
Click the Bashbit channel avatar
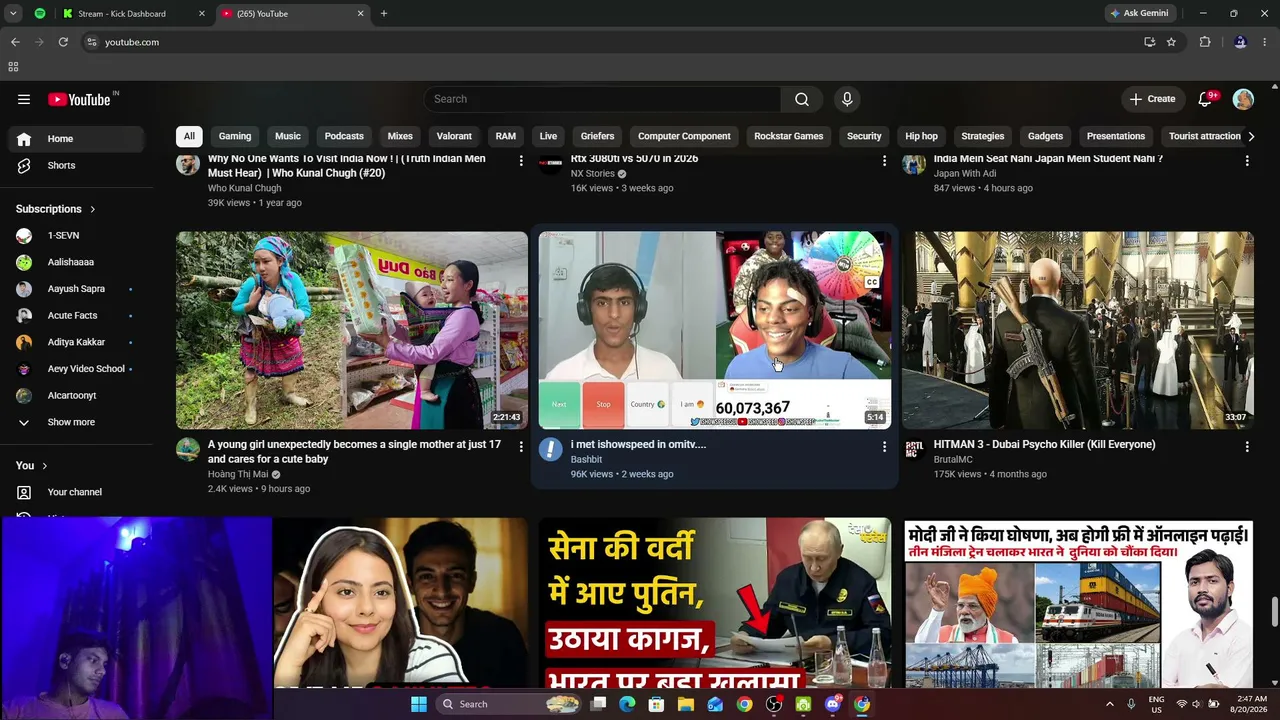coord(551,449)
